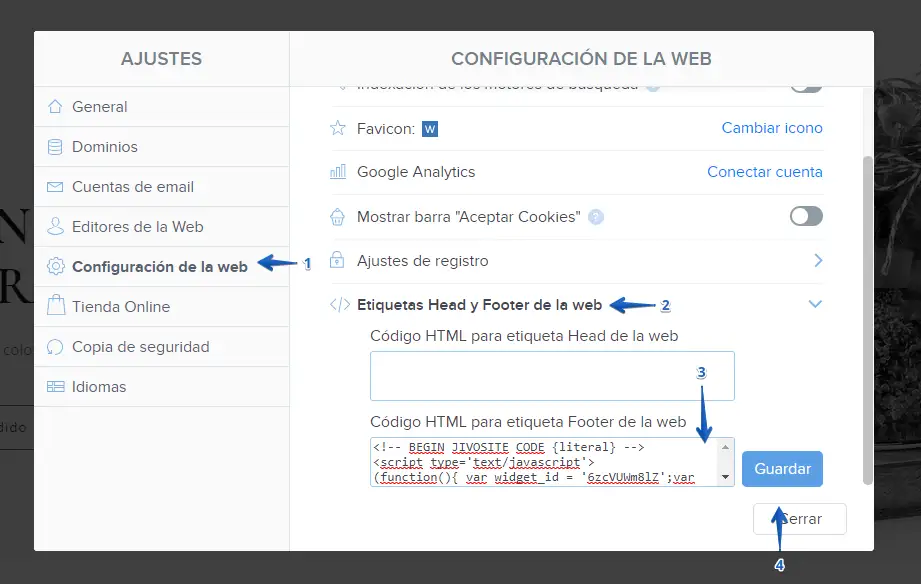Click the current favicon W thumbnail

[x=431, y=129]
